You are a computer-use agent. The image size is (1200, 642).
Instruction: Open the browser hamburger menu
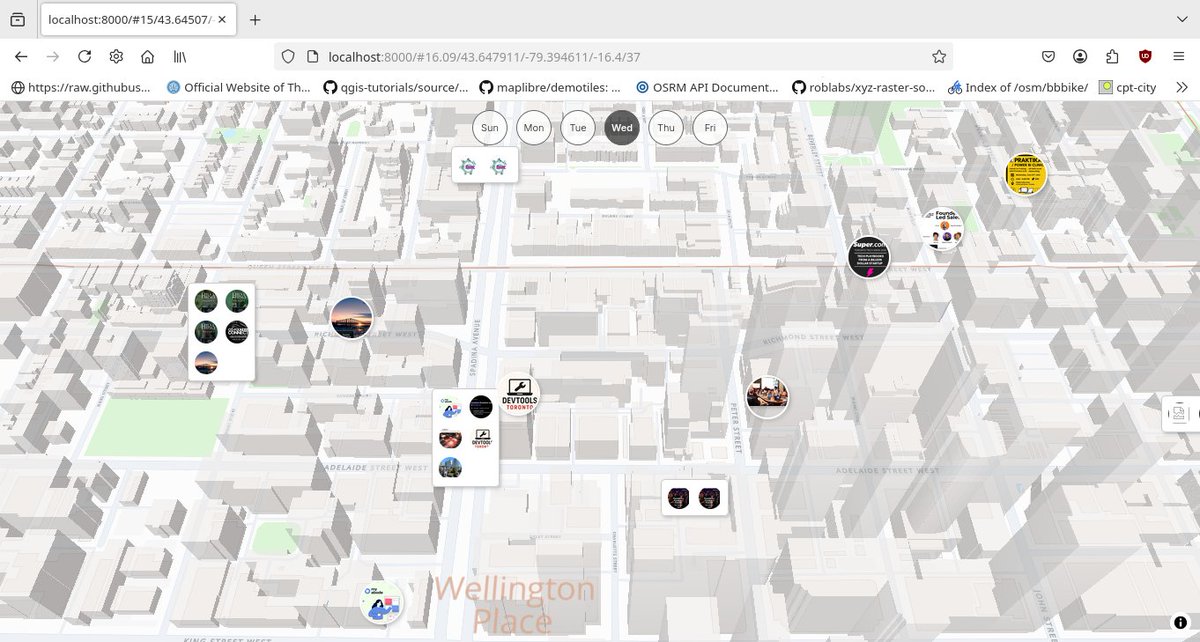pyautogui.click(x=1179, y=57)
